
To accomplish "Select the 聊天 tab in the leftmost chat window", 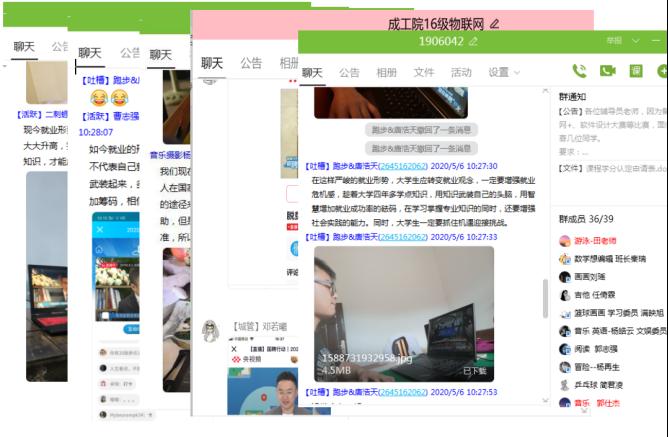I will point(24,46).
